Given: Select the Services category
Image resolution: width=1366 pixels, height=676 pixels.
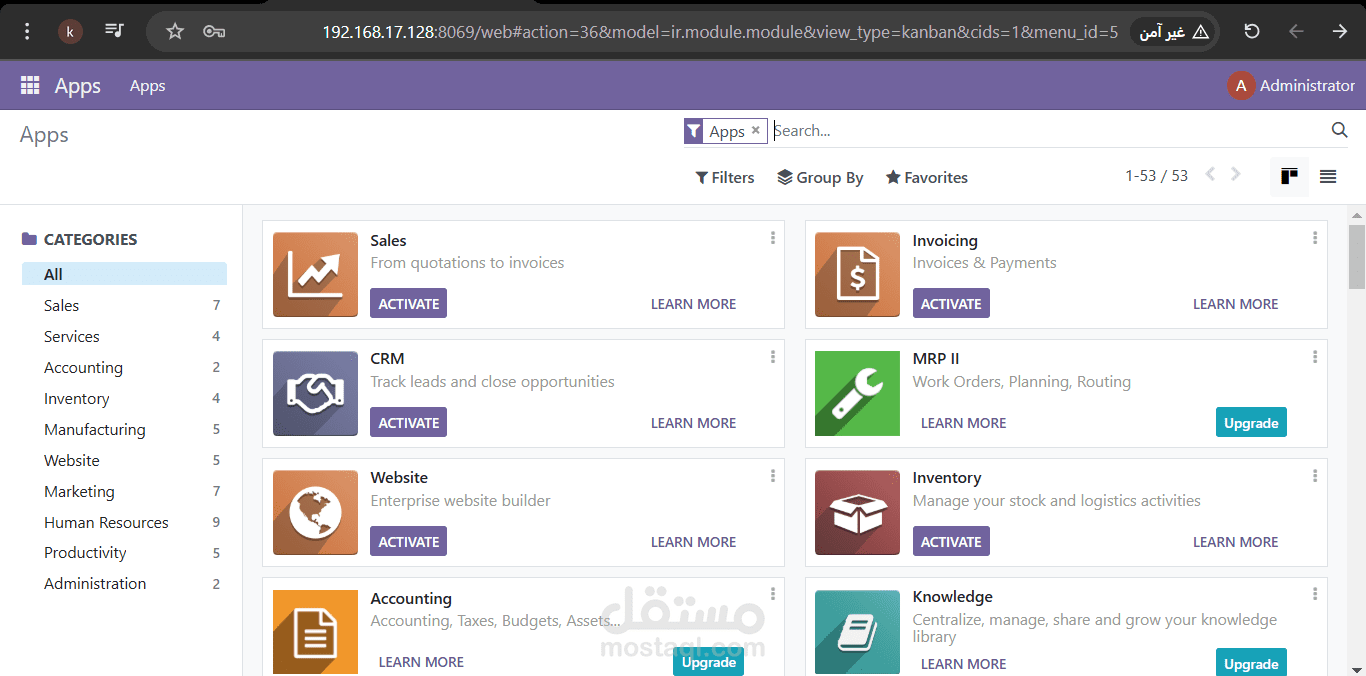Looking at the screenshot, I should 124,336.
